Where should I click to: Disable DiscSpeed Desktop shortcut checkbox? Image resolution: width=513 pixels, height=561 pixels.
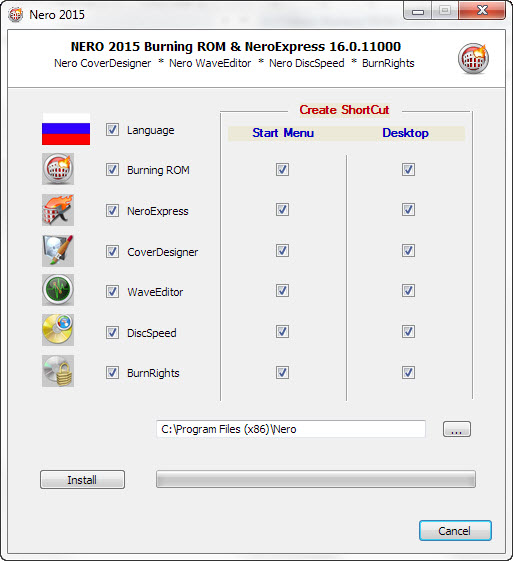tap(408, 332)
